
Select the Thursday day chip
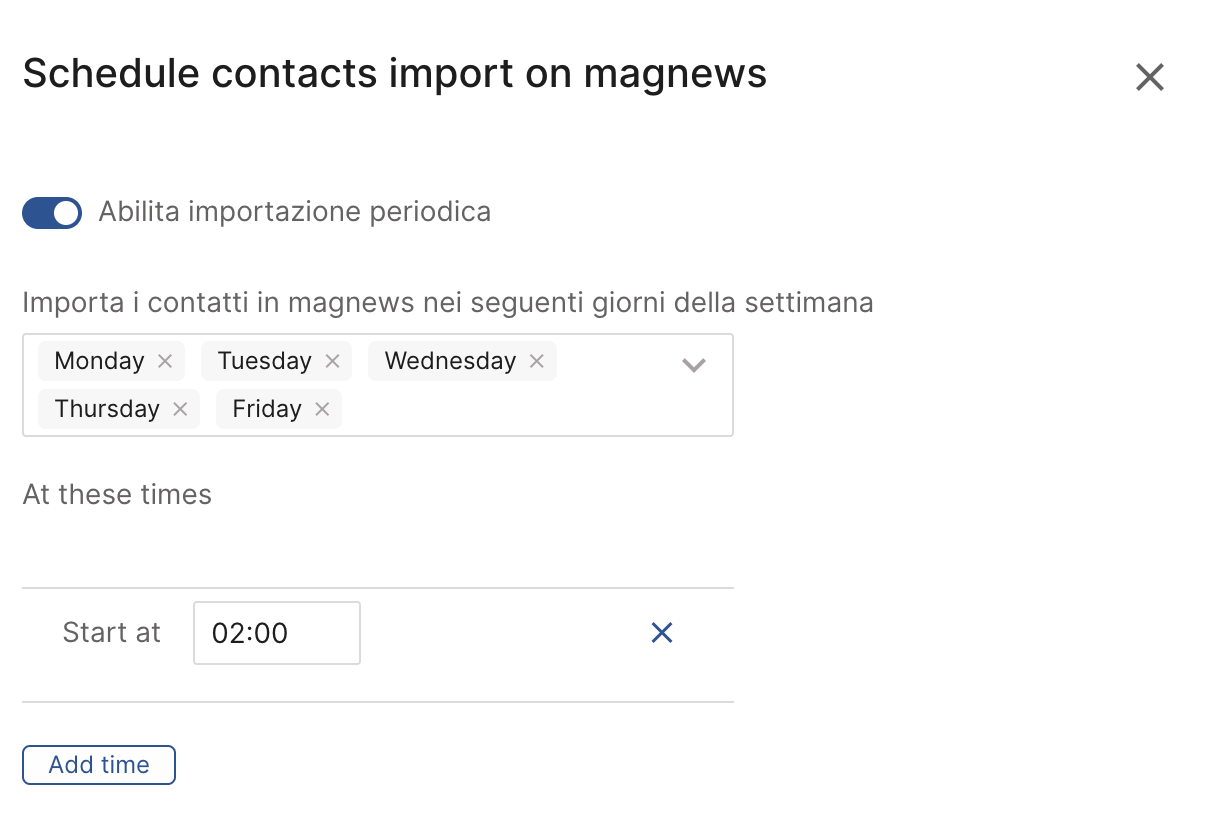[x=107, y=409]
